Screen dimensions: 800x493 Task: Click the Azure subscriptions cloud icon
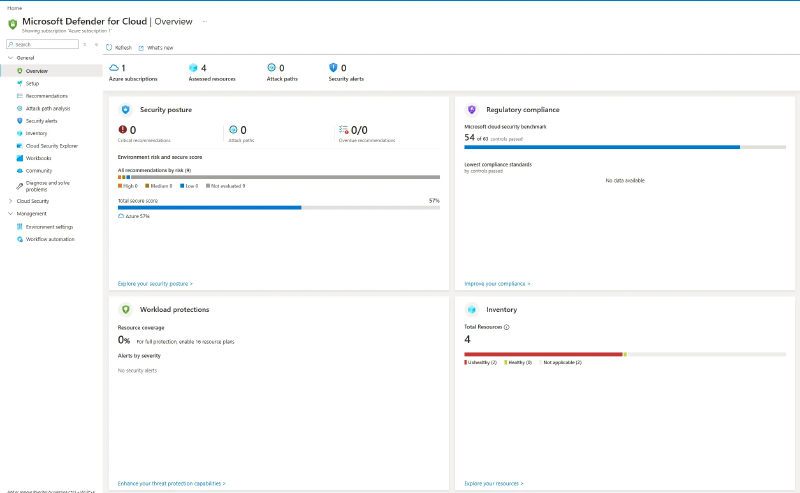point(114,67)
